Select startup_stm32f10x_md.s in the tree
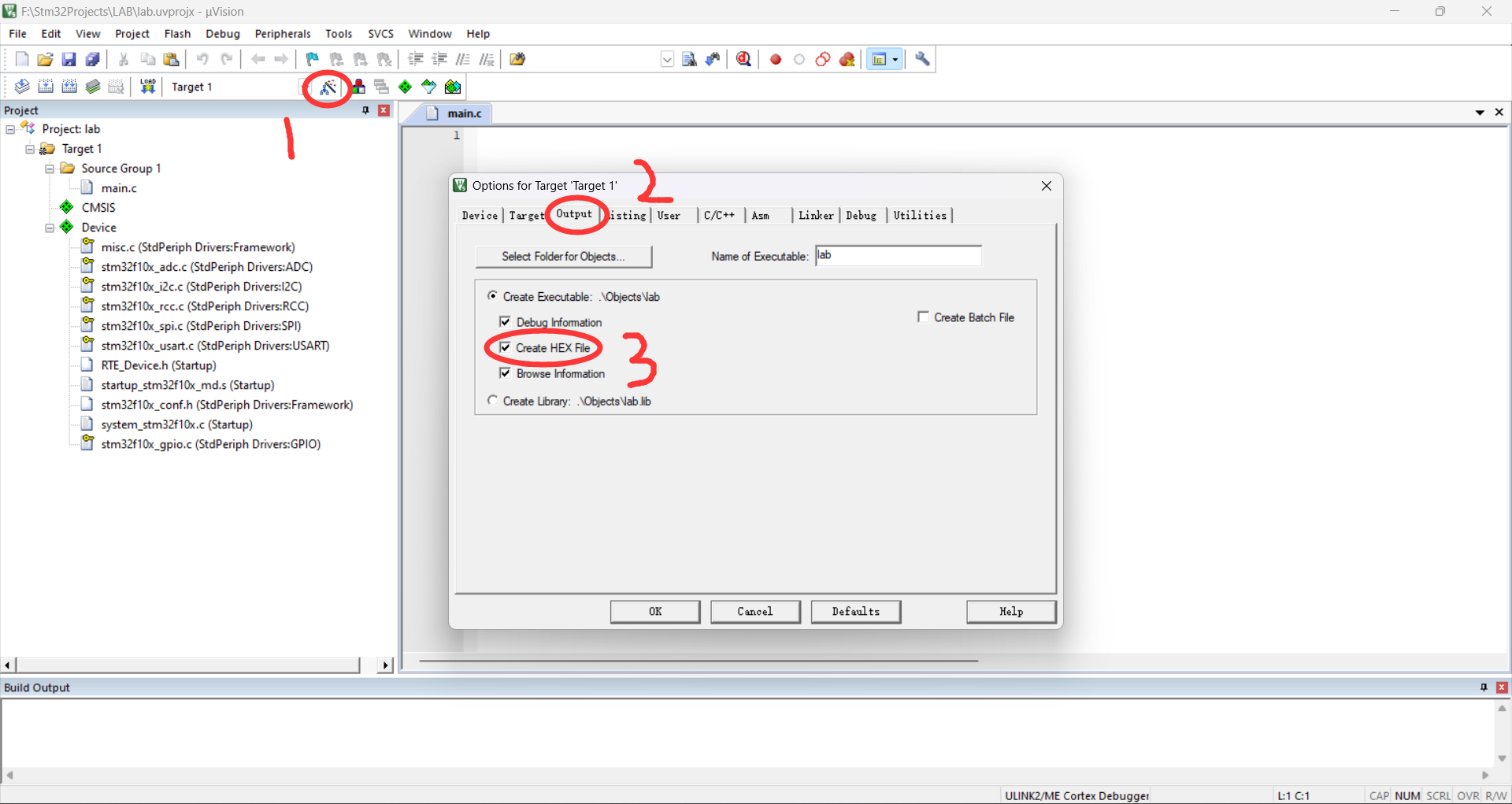Screen dimensions: 1512x804 (x=187, y=385)
